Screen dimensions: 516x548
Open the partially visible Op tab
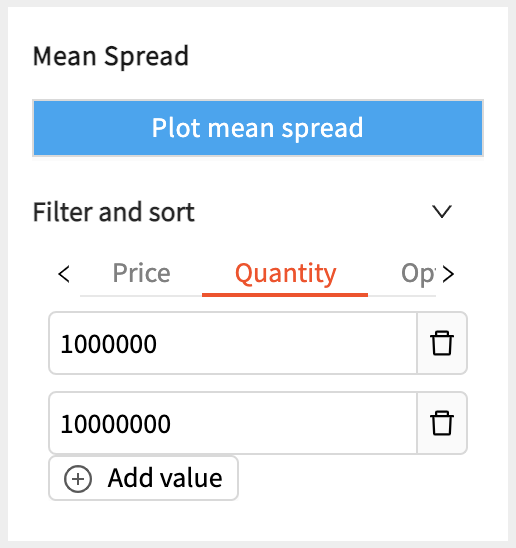[418, 273]
